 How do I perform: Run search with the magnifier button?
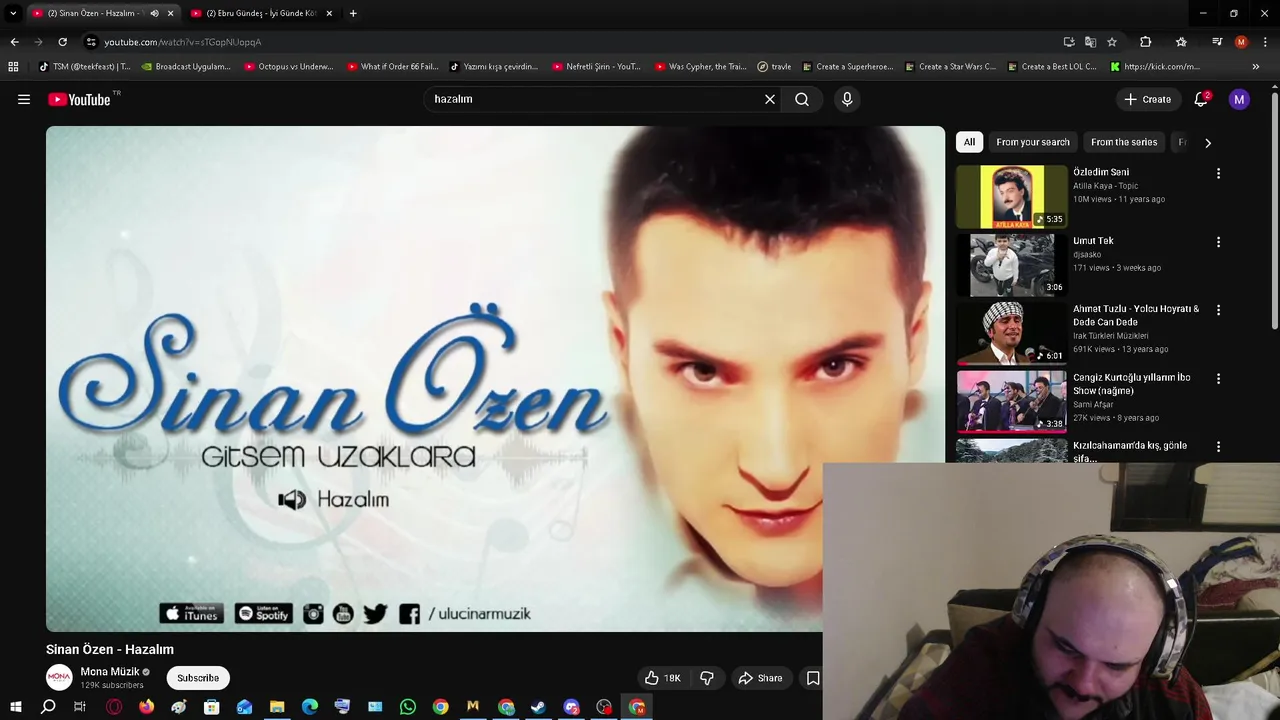coord(802,99)
